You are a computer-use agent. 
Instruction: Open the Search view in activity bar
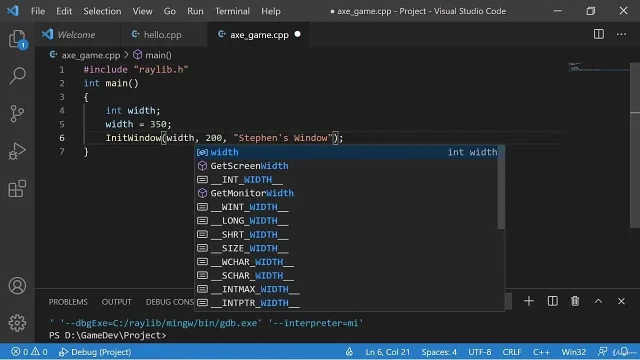click(17, 76)
